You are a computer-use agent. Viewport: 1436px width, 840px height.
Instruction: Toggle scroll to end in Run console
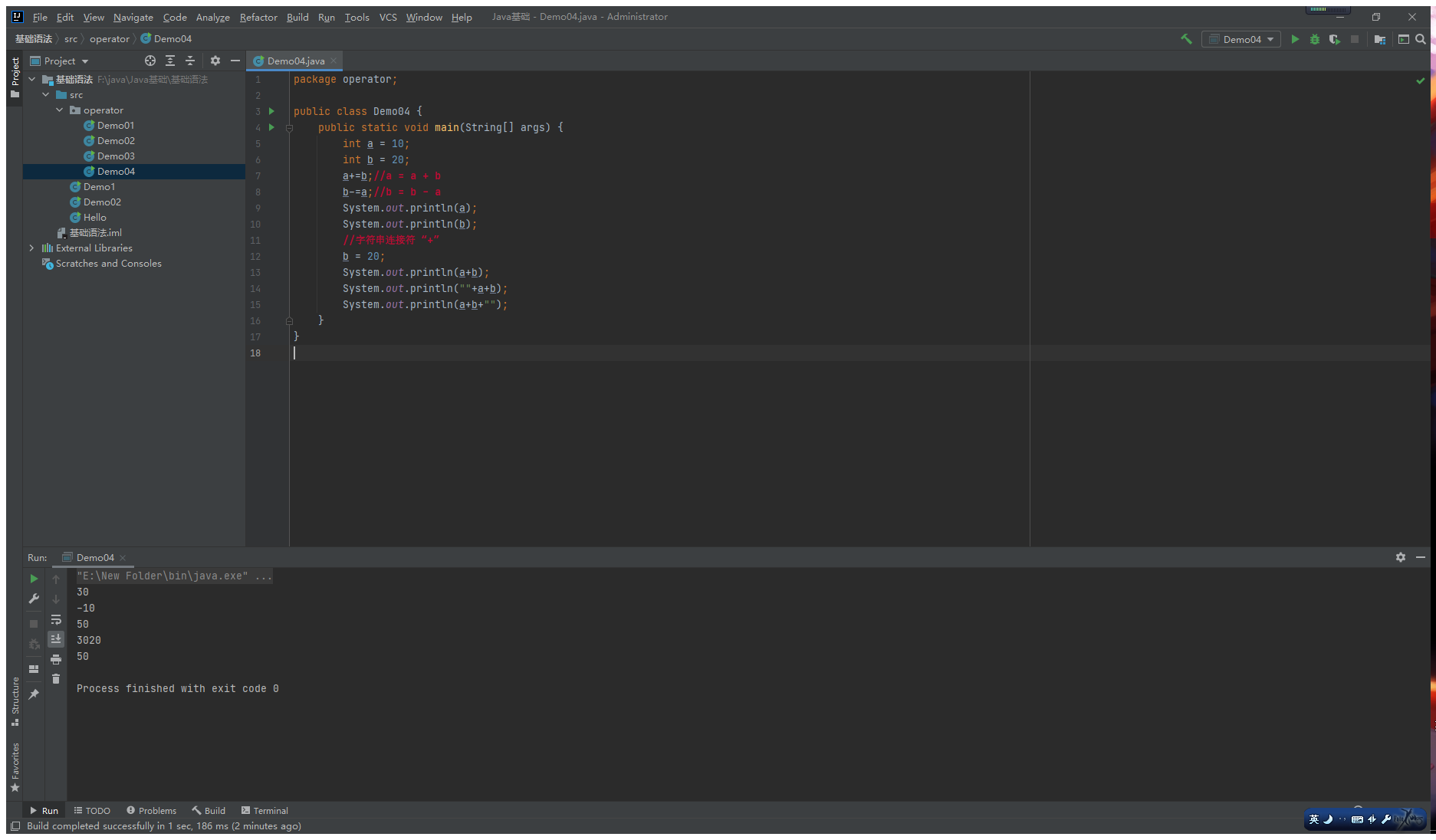pyautogui.click(x=56, y=639)
